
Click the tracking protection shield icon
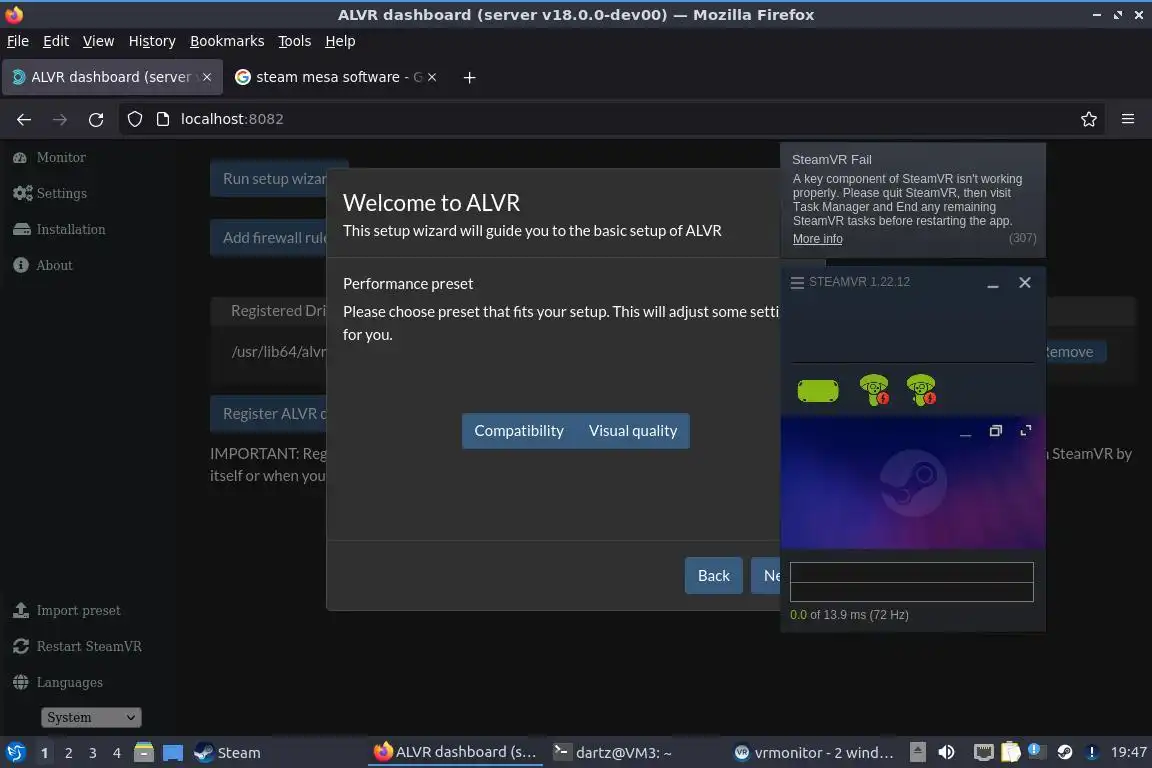point(134,119)
